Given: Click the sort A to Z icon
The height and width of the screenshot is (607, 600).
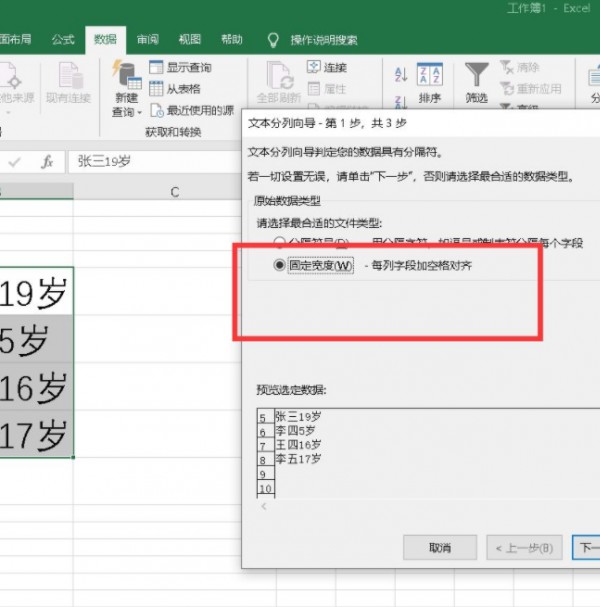Looking at the screenshot, I should click(x=401, y=74).
